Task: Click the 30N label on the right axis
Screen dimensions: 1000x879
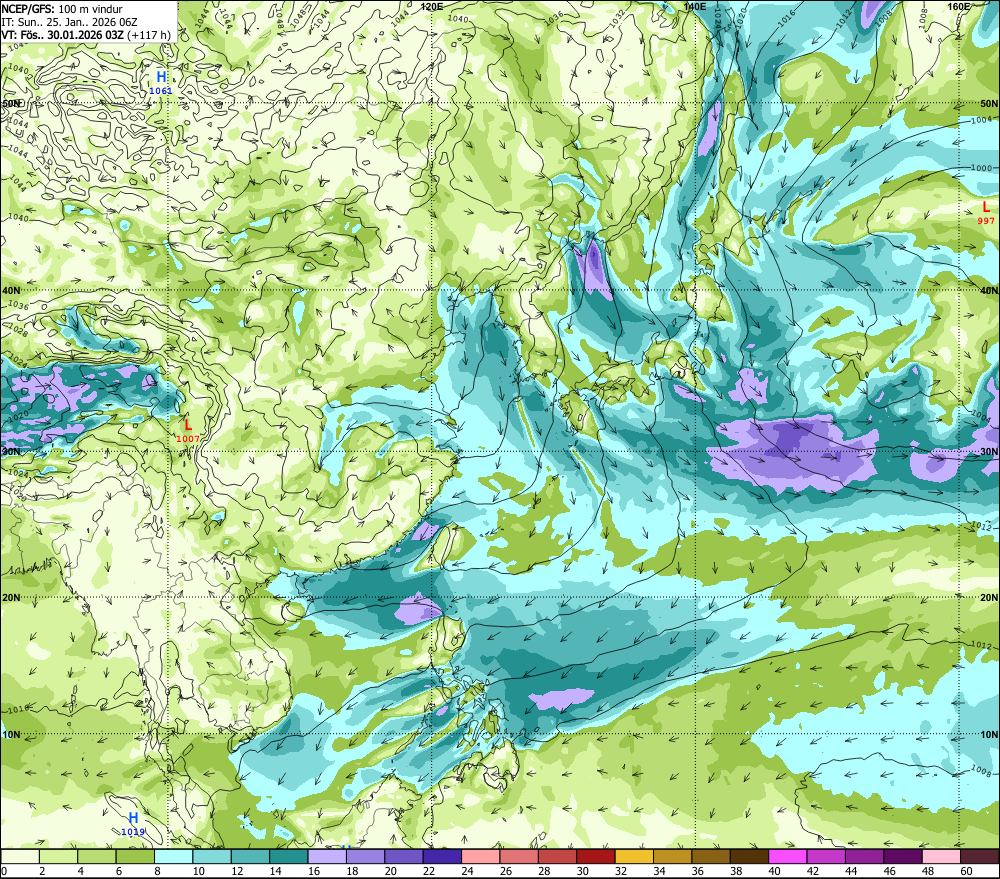Action: pos(989,452)
